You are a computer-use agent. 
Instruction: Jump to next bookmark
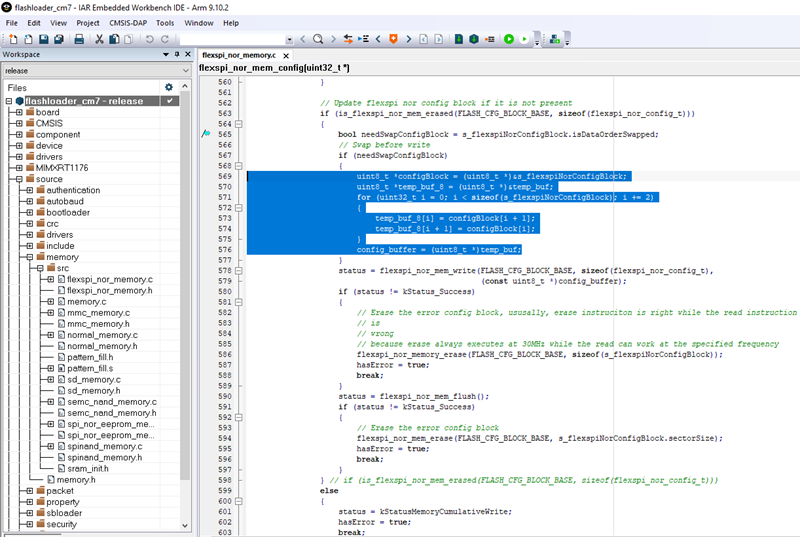pos(408,39)
